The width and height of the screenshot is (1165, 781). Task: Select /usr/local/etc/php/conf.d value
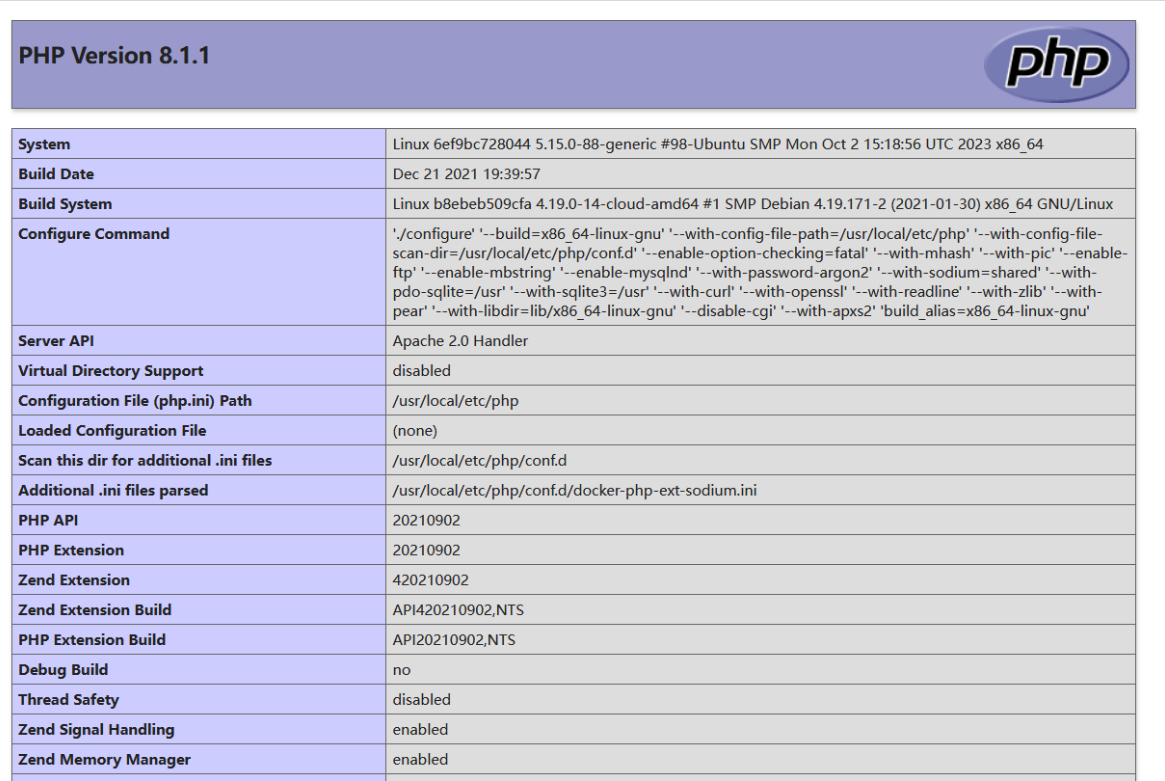[x=480, y=460]
